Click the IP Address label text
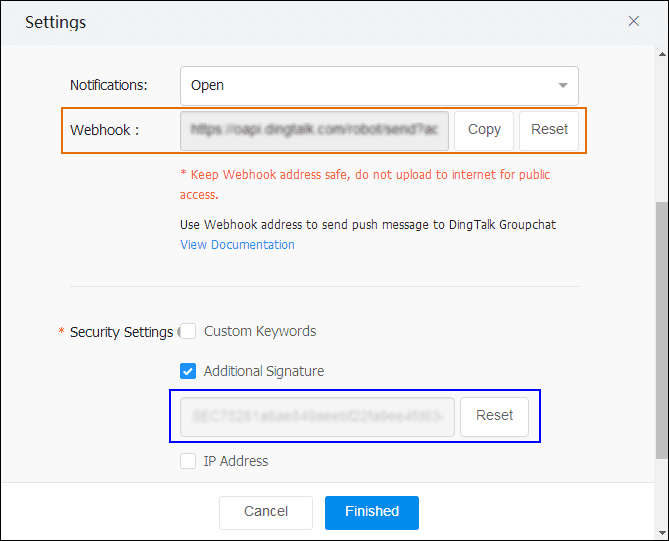The height and width of the screenshot is (541, 669). tap(236, 461)
